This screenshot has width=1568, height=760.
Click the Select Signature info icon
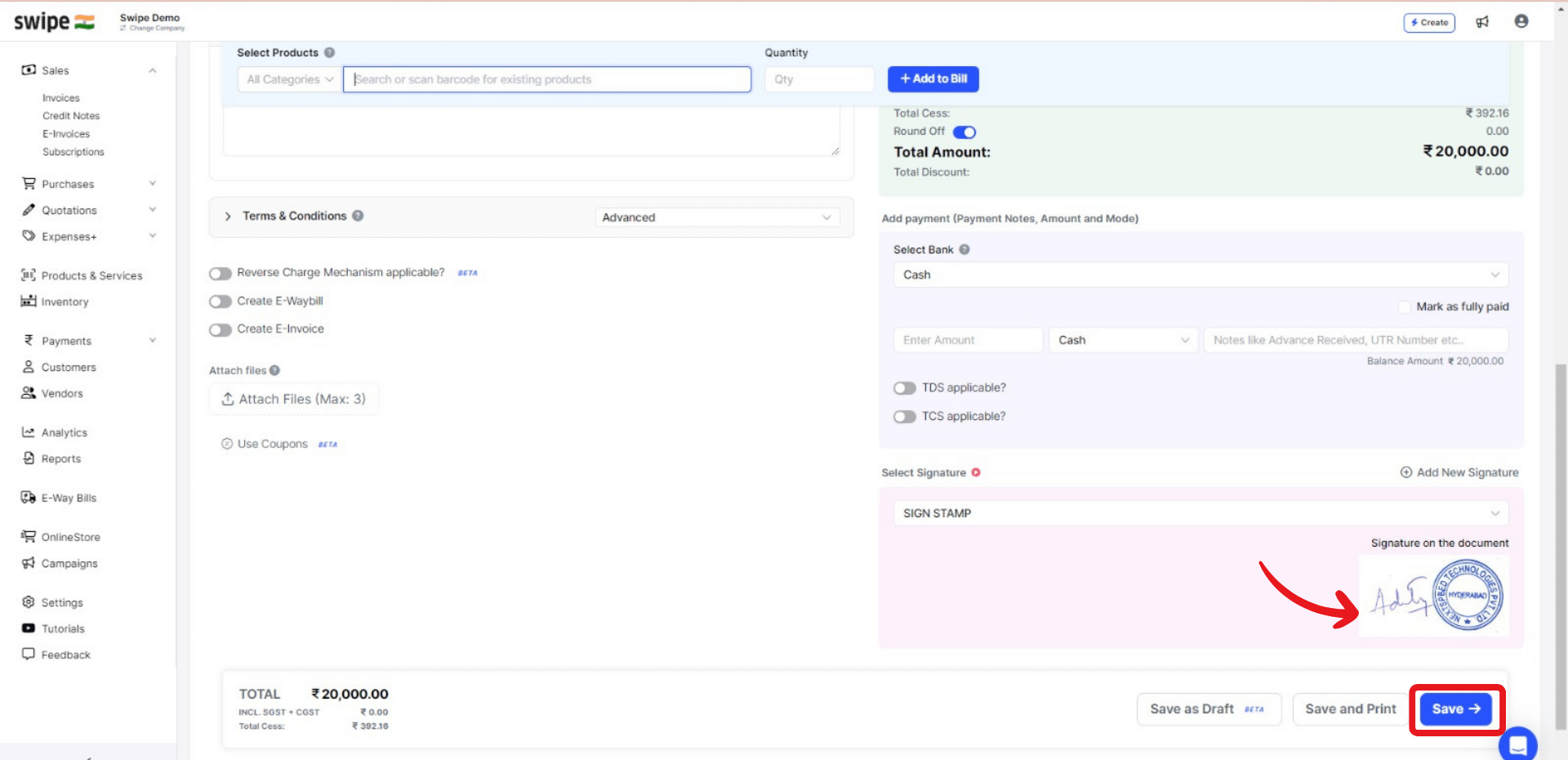[x=976, y=472]
